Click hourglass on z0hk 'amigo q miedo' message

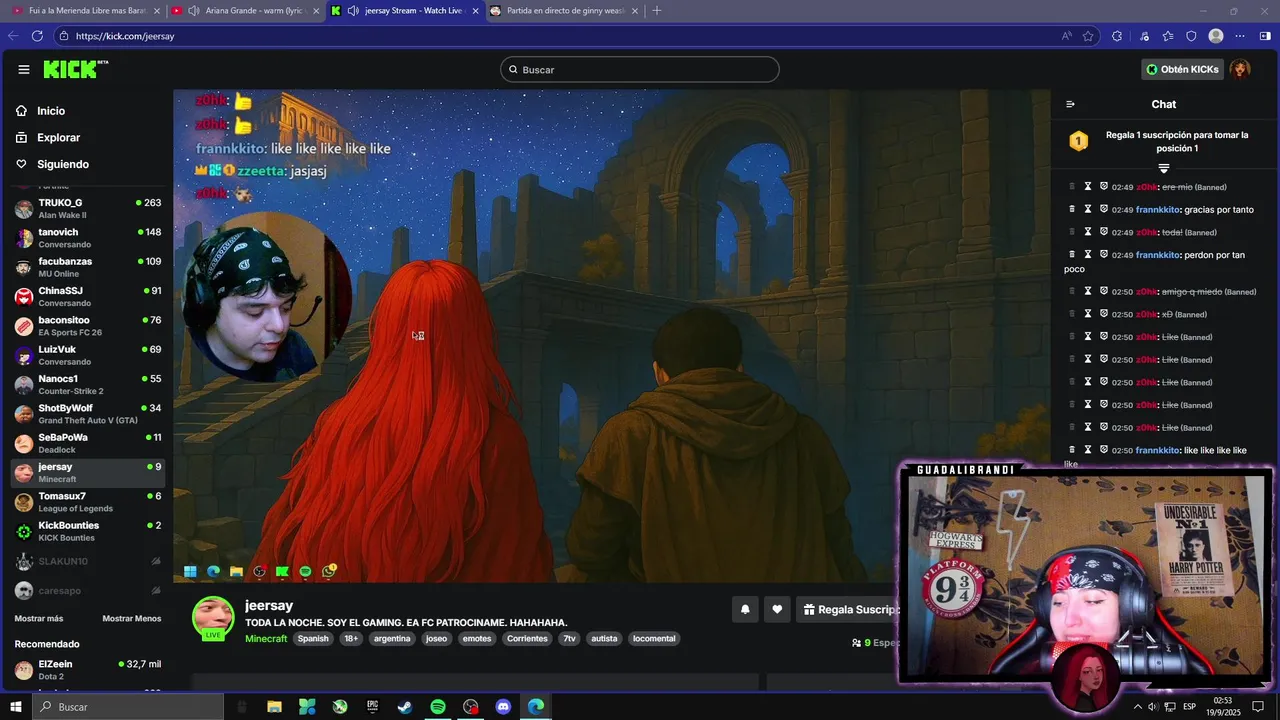[x=1088, y=291]
